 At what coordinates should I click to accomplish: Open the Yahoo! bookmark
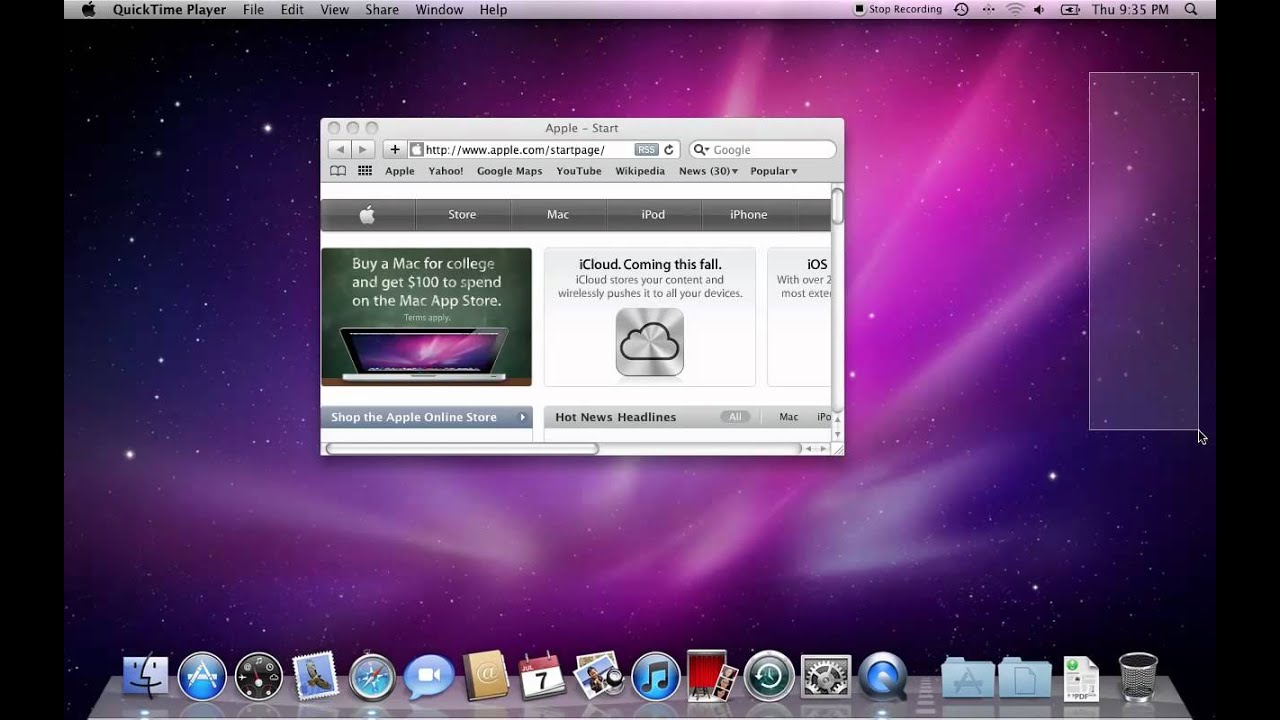point(445,171)
